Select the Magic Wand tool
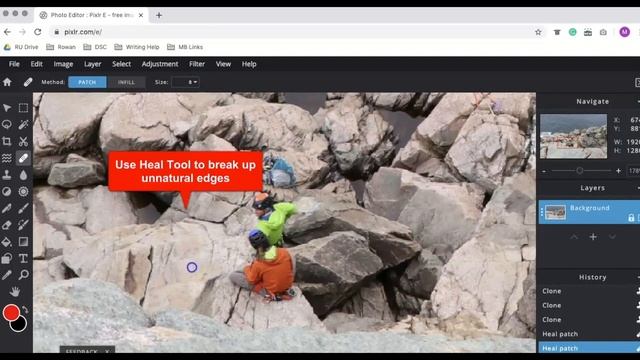640x360 pixels. tap(23, 124)
